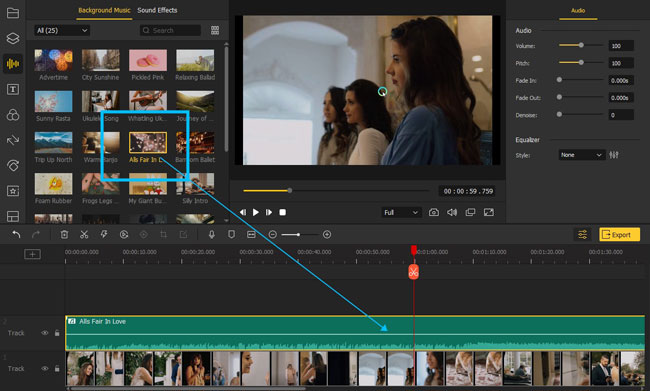Click the red scissors playhead split marker
Image resolution: width=650 pixels, height=391 pixels.
pos(413,272)
